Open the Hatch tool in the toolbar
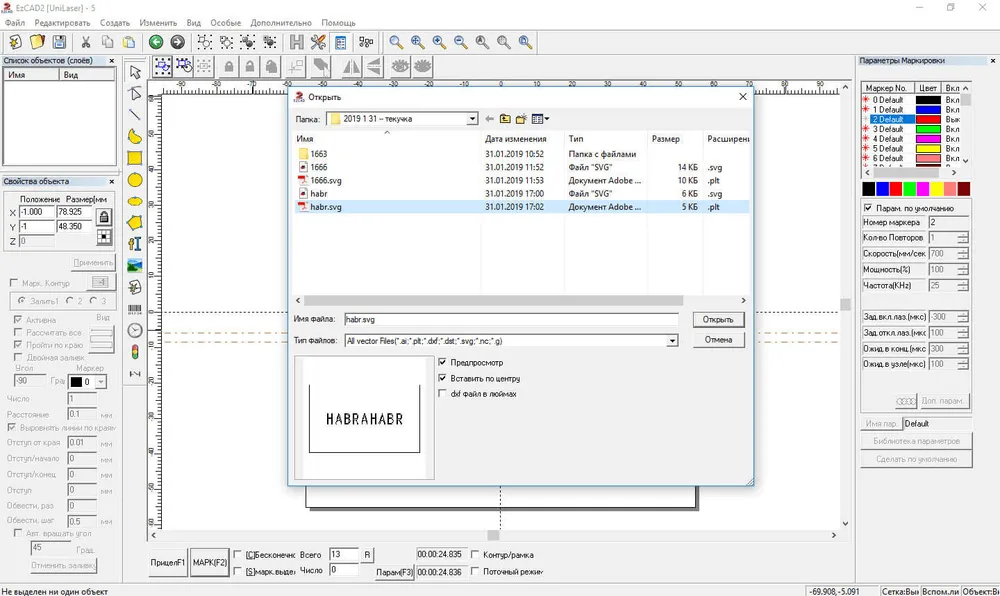The height and width of the screenshot is (596, 1000). [297, 42]
